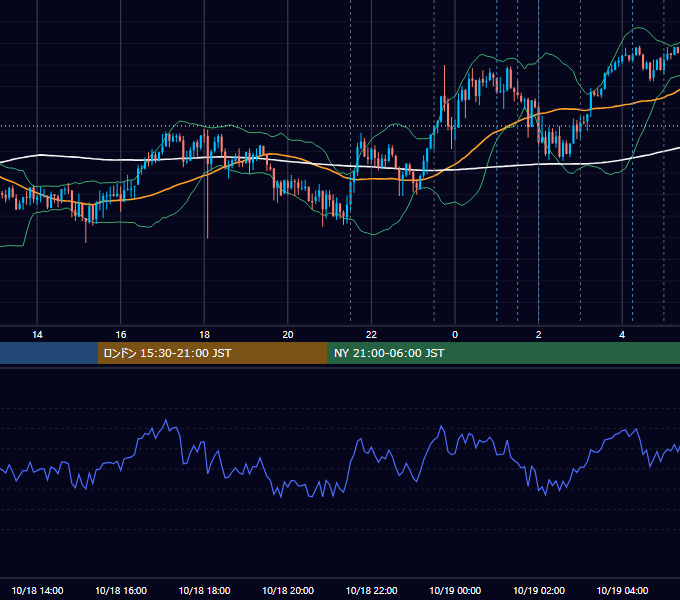Select the ロンドン 15:30-21:00 JST session bar
This screenshot has height=600, width=680.
(x=212, y=353)
